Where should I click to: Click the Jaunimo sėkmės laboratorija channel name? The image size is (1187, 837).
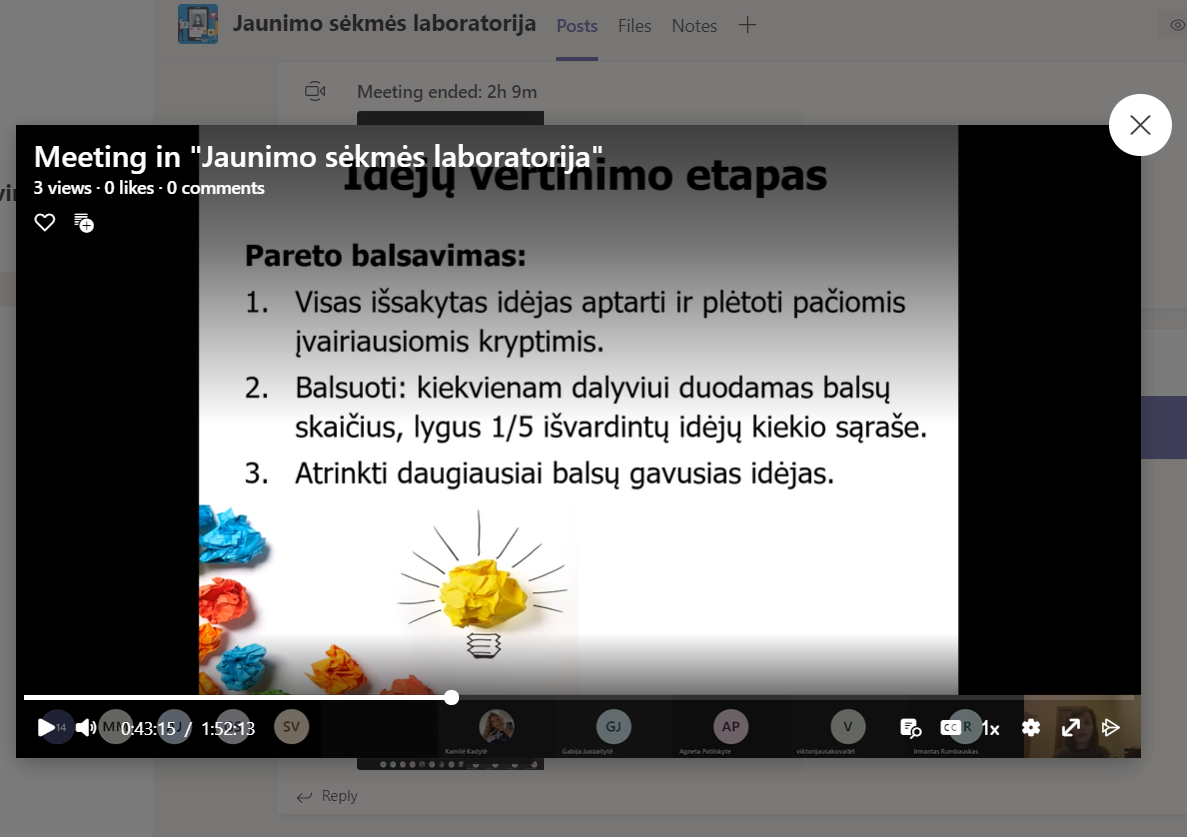point(384,23)
